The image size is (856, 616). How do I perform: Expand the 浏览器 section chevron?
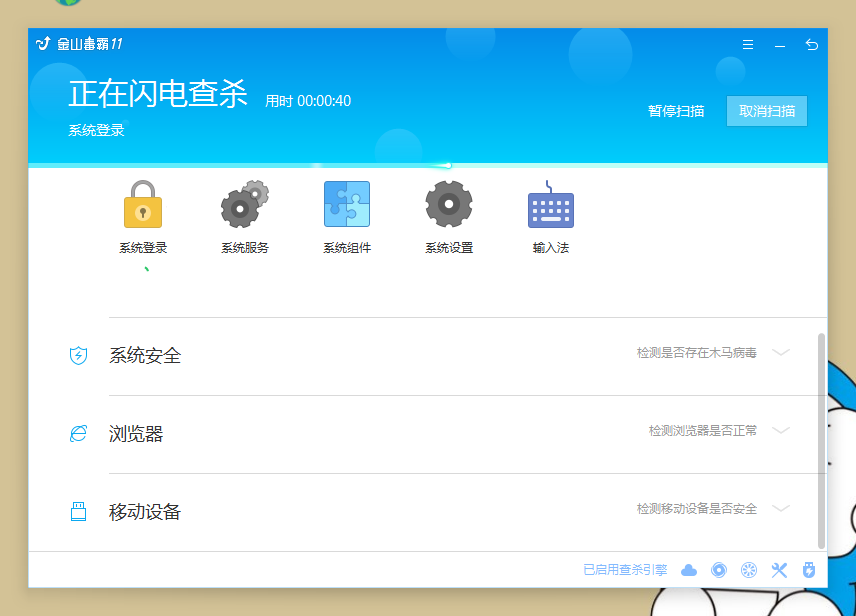pyautogui.click(x=781, y=430)
